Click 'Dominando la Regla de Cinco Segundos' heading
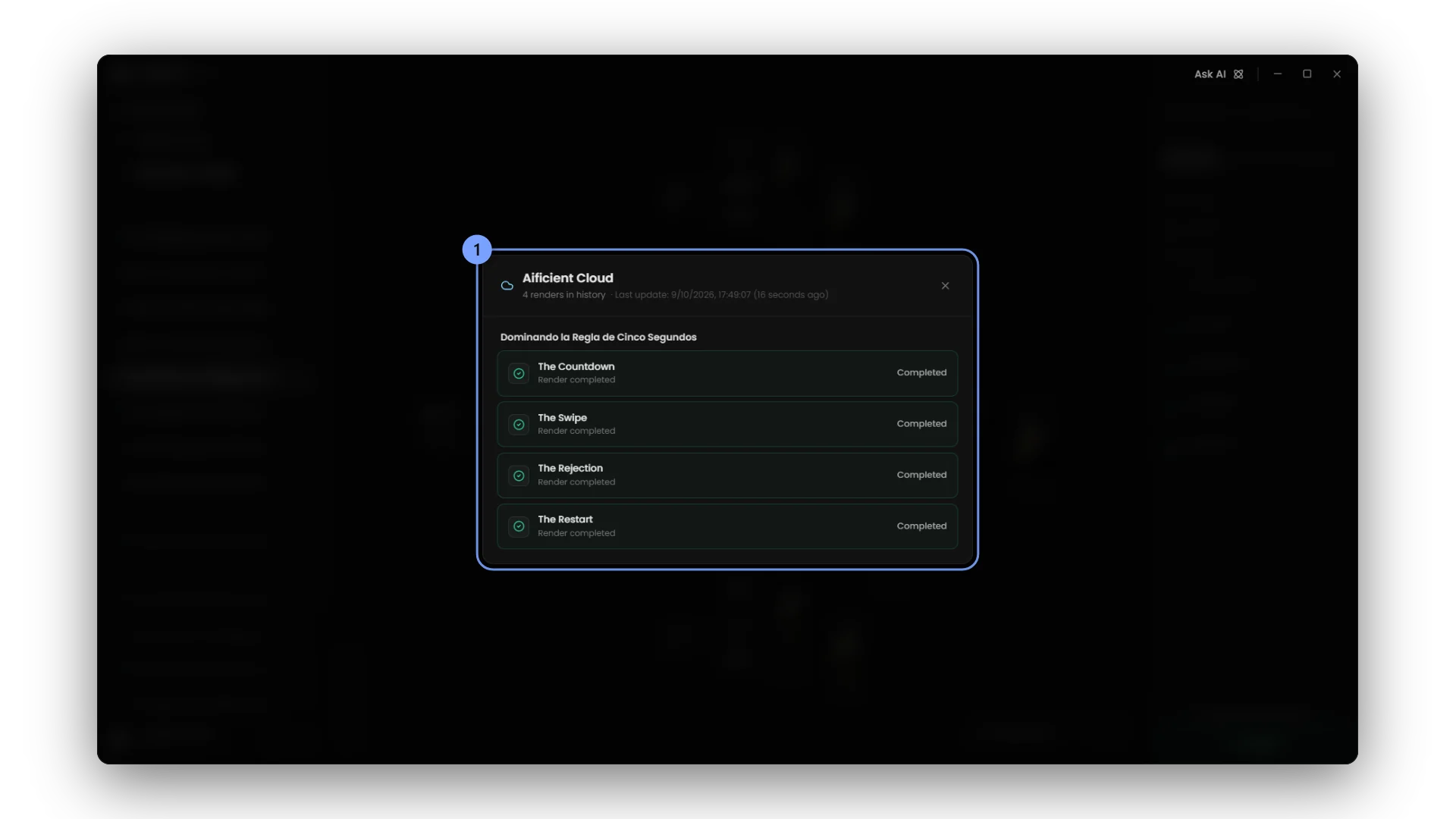This screenshot has height=819, width=1456. point(598,337)
